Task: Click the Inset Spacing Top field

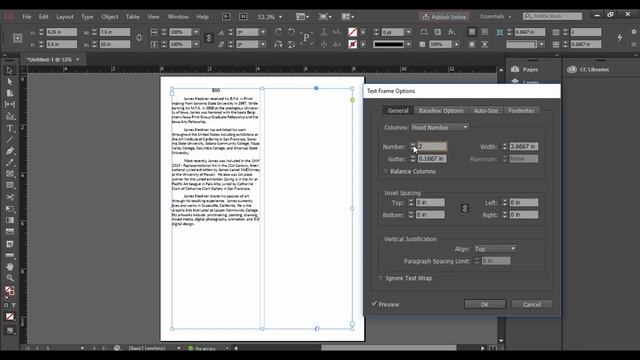Action: 430,202
